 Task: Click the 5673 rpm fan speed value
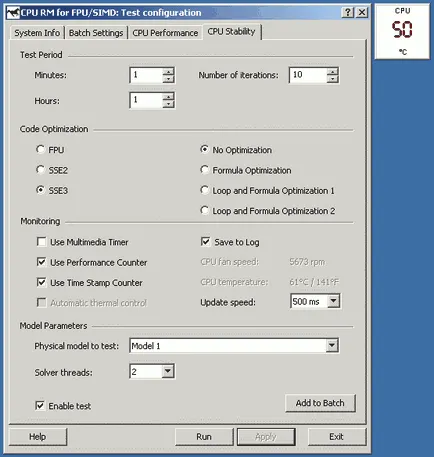307,262
